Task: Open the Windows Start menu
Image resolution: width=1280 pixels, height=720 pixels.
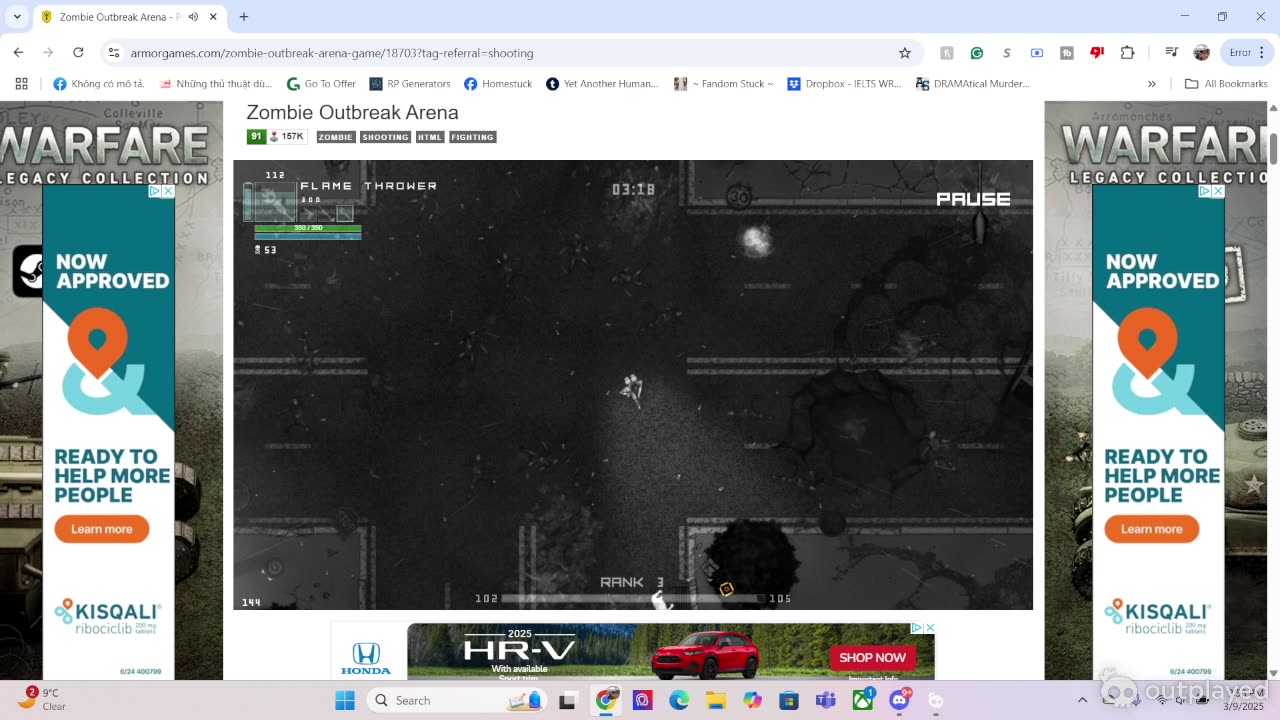Action: pos(345,700)
